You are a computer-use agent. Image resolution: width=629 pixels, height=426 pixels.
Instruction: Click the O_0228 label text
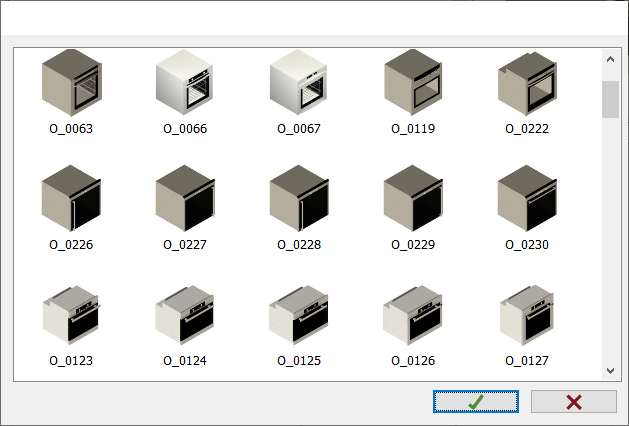pos(299,245)
